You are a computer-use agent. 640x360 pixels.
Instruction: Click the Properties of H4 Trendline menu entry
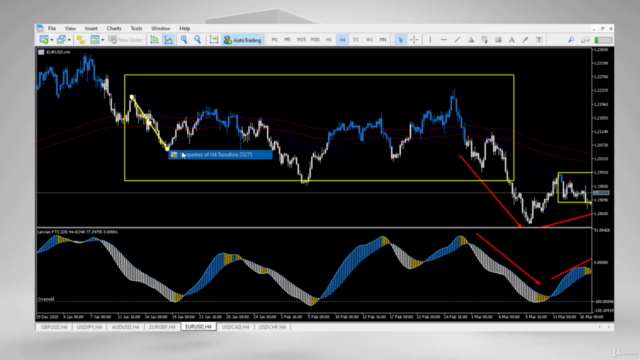click(220, 155)
